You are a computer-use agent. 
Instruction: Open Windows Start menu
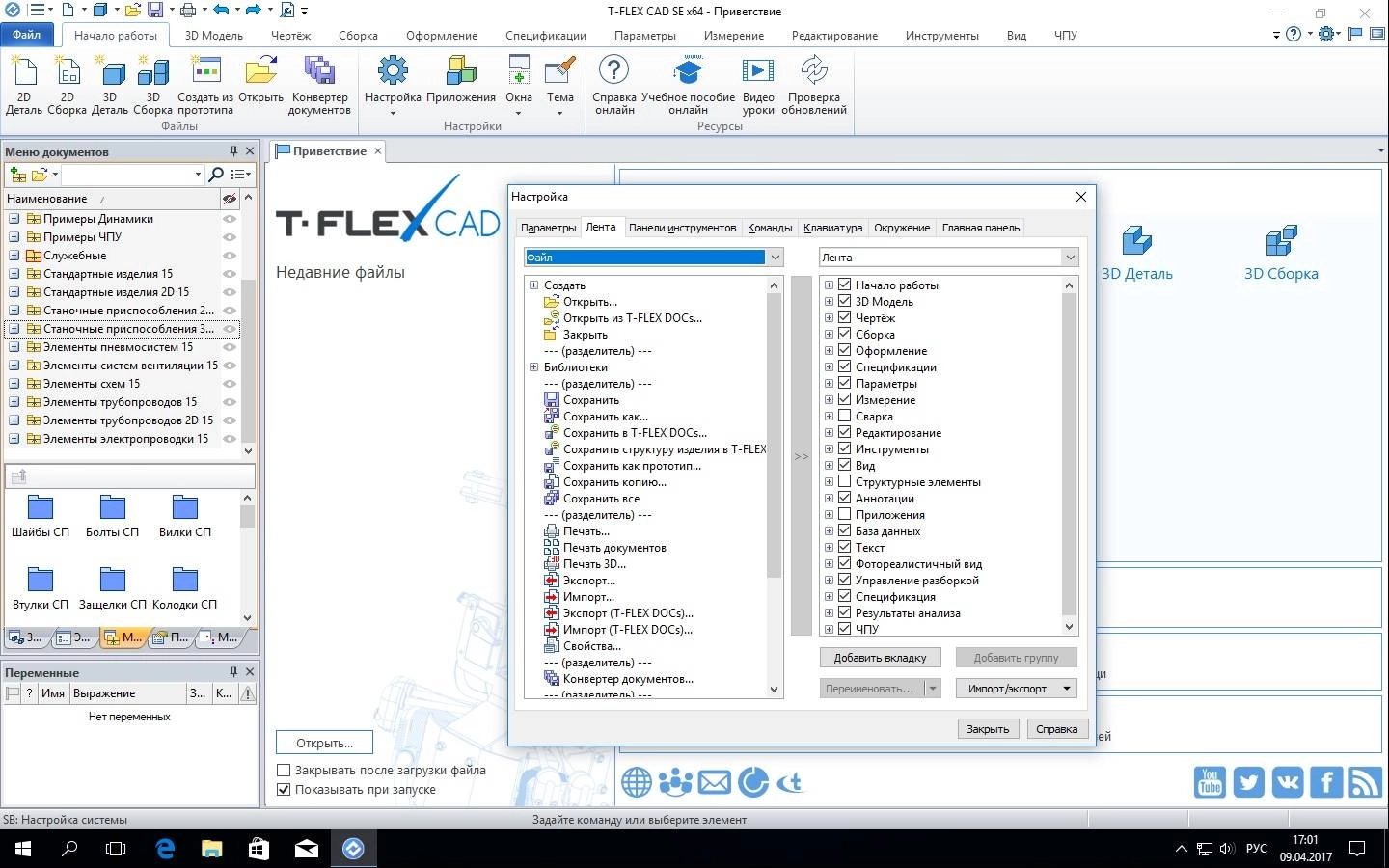coord(23,849)
